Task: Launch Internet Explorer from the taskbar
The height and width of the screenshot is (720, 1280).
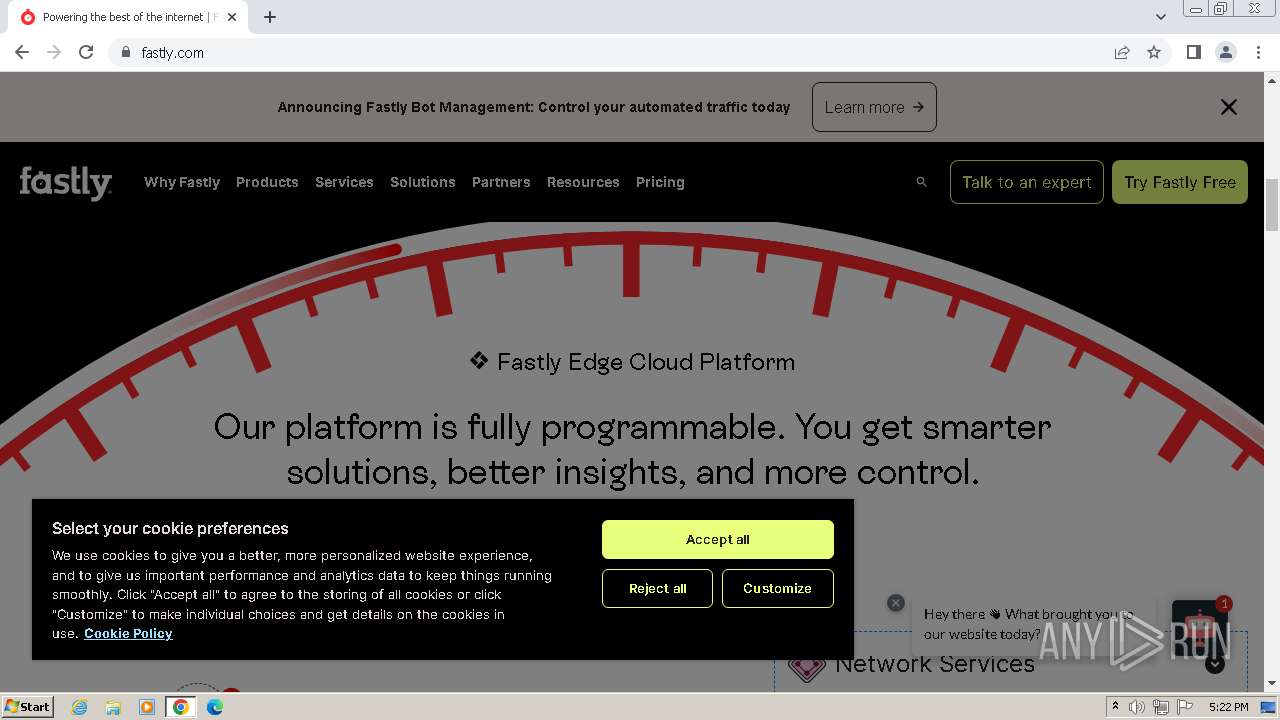Action: pyautogui.click(x=80, y=707)
